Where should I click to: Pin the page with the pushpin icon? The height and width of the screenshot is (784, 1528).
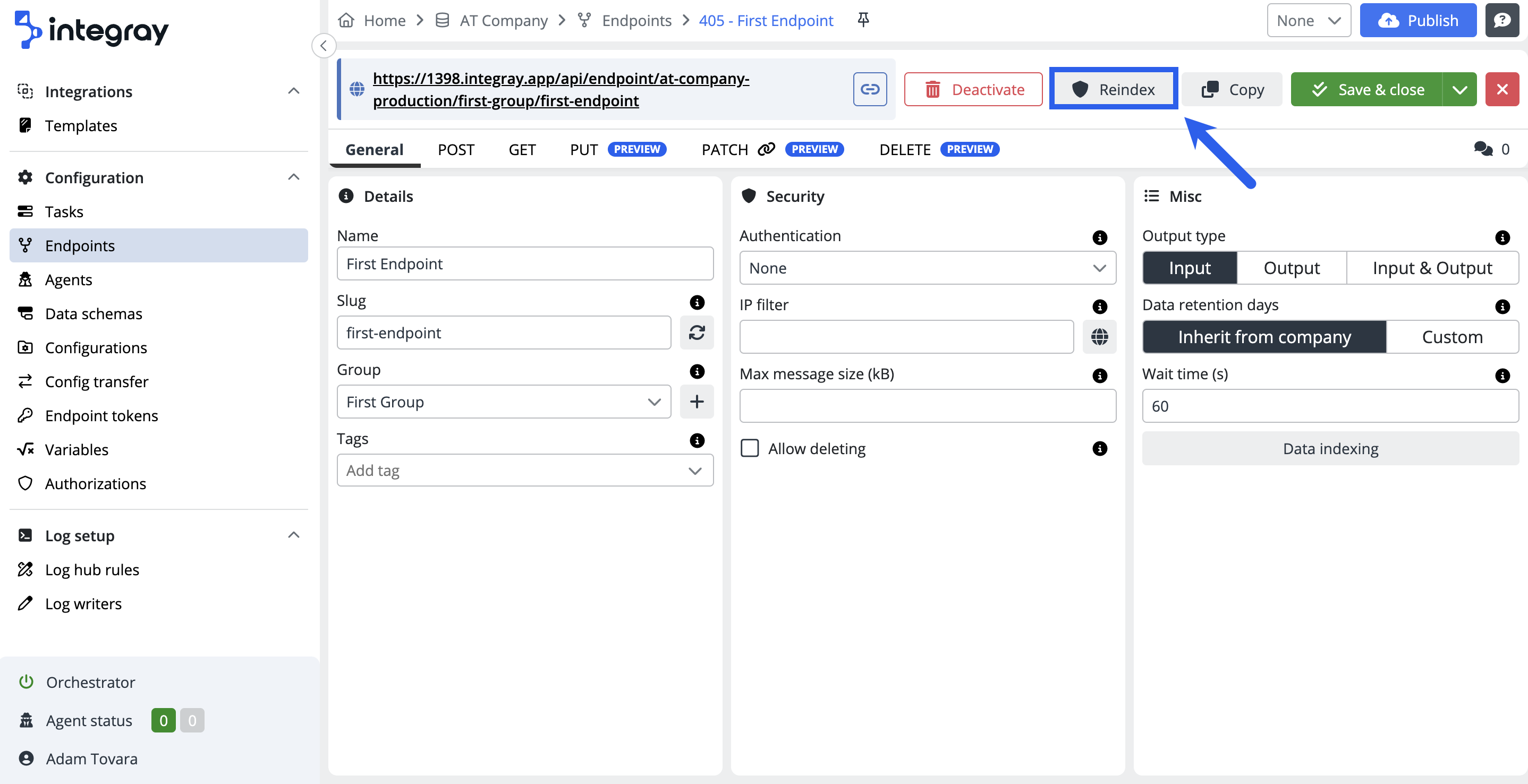pos(863,20)
